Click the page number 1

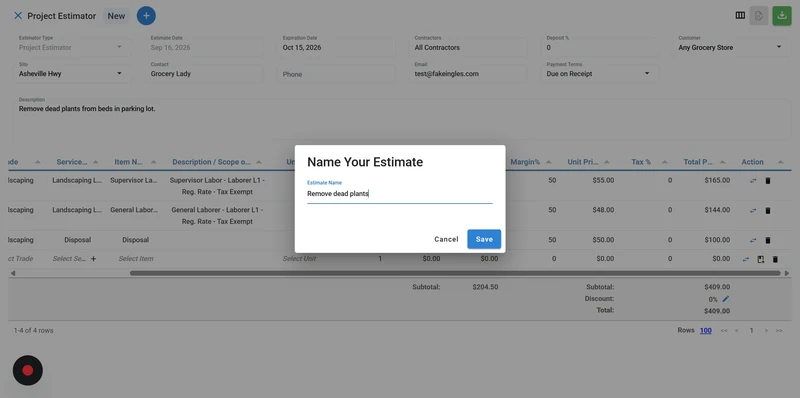(x=752, y=331)
